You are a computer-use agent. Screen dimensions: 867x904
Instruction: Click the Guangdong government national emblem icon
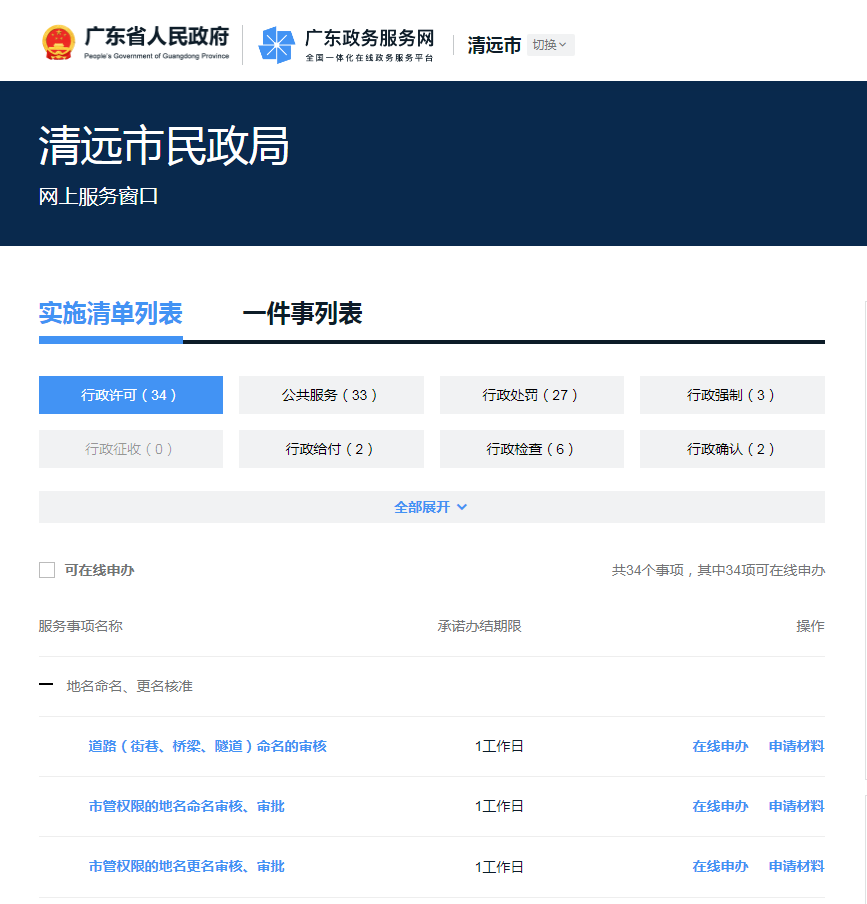point(58,44)
